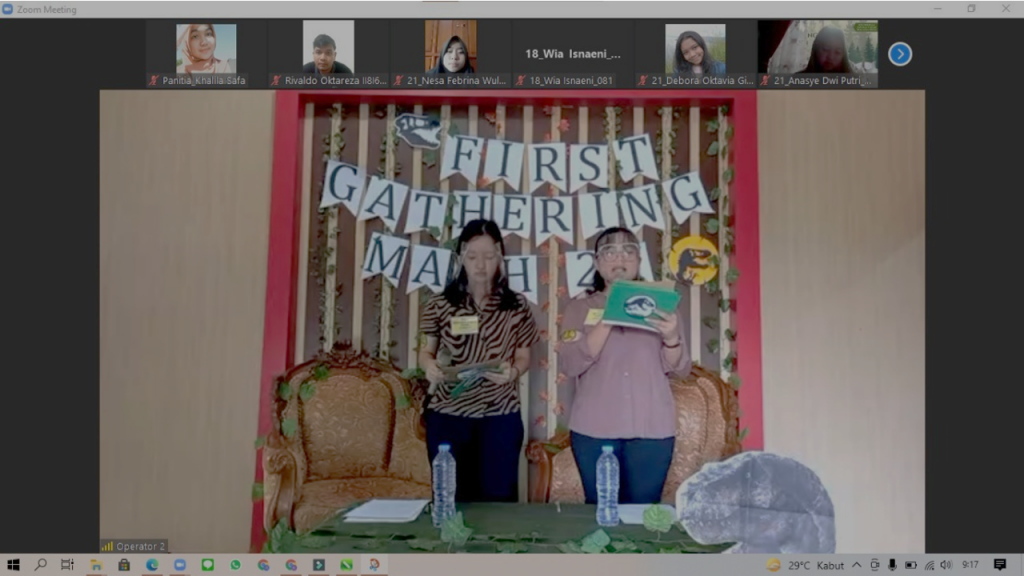Open the Microsoft Store taskbar icon
Image resolution: width=1024 pixels, height=576 pixels.
124,565
